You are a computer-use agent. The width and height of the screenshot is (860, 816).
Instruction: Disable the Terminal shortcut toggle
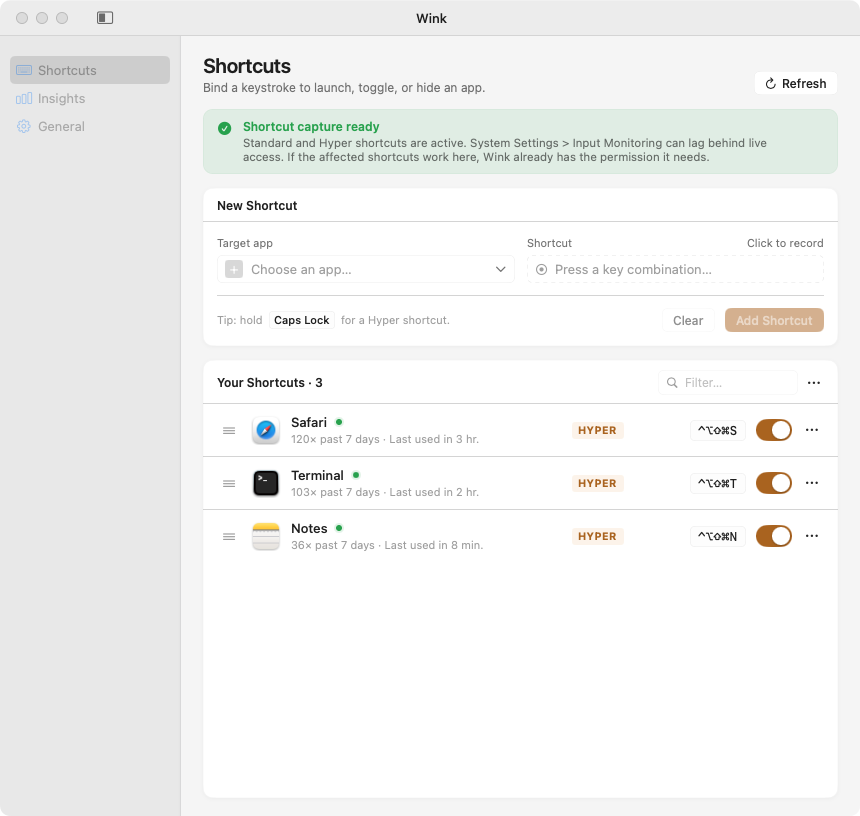[x=773, y=483]
